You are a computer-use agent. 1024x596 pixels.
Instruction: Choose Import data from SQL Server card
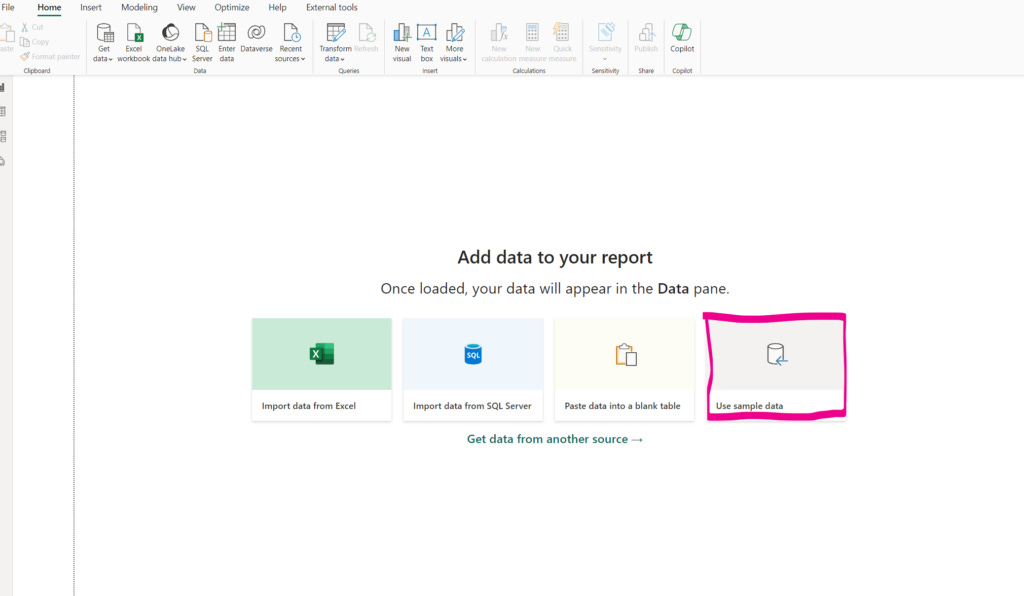473,369
